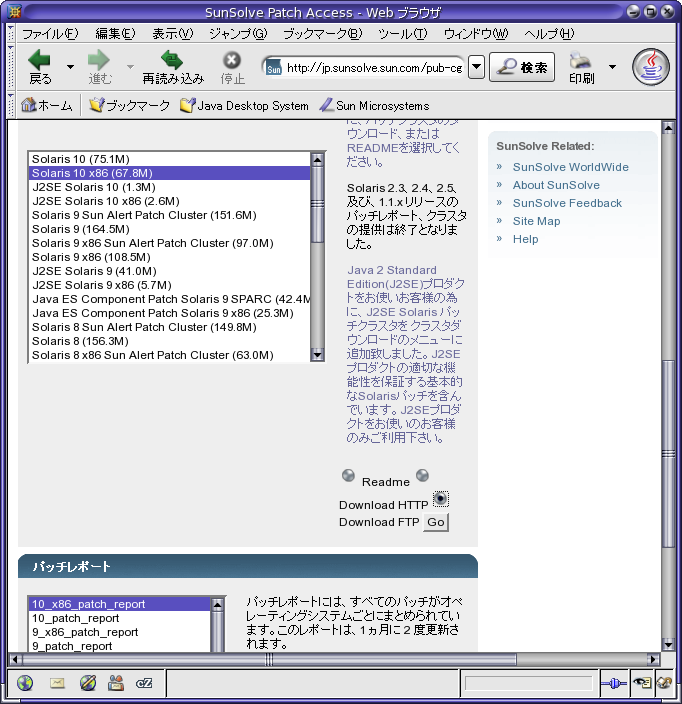Viewport: 682px width, 704px height.
Task: Open the ブックマーク folder on the bookmarks bar
Action: pos(129,106)
